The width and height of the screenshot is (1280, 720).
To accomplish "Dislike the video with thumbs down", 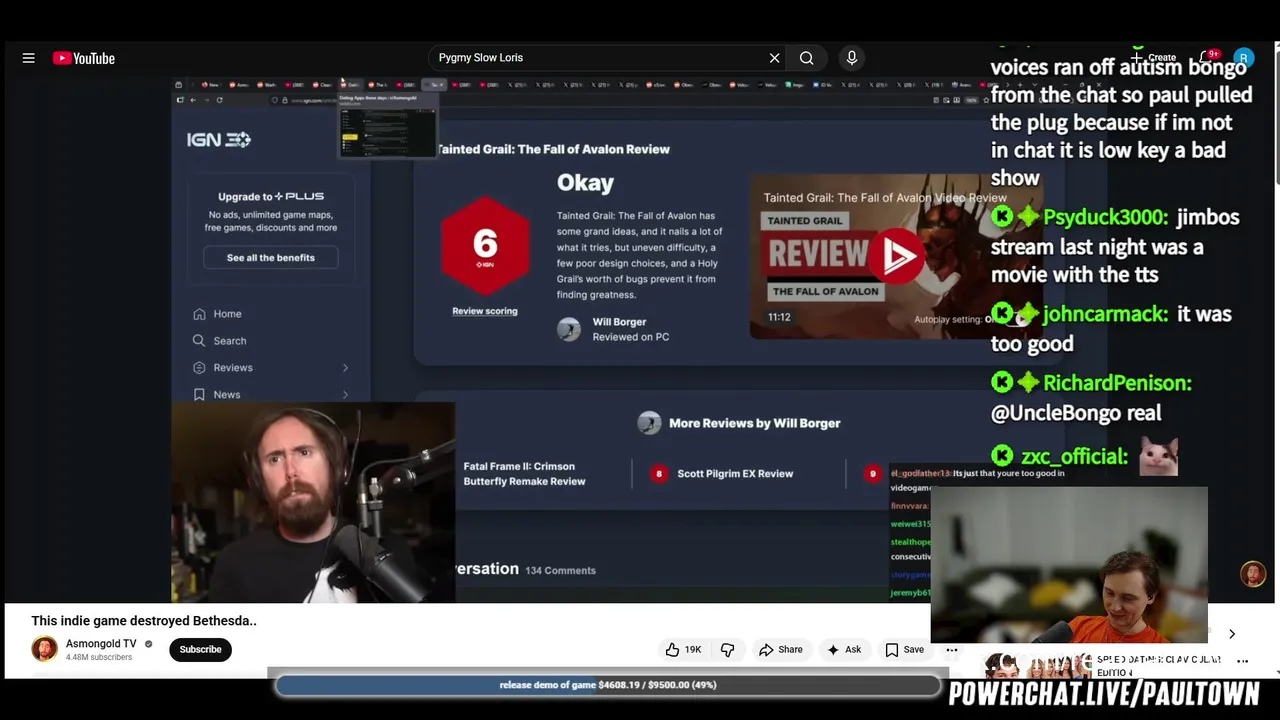I will (x=727, y=649).
